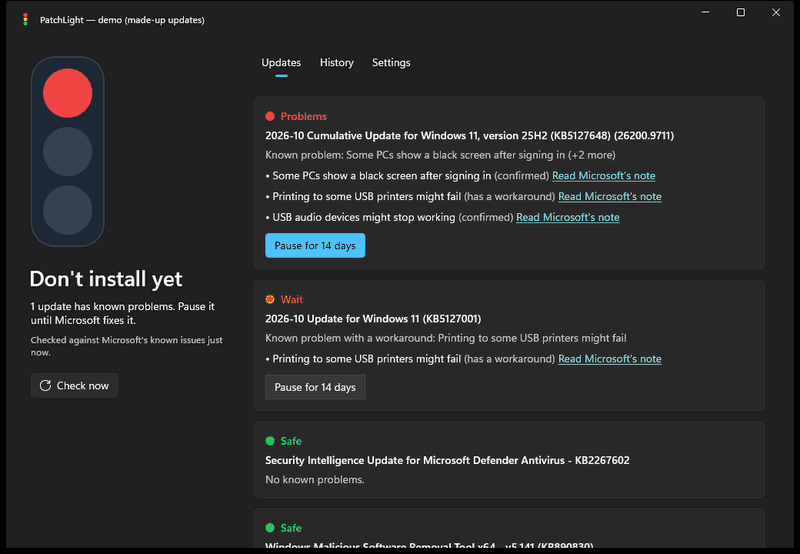Click the green Safe dot for Defender Antivirus
The width and height of the screenshot is (800, 554).
click(x=270, y=441)
